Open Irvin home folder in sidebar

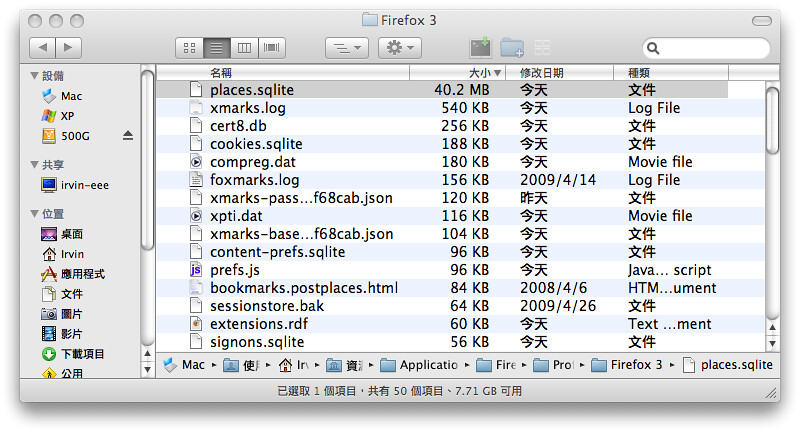pos(63,253)
